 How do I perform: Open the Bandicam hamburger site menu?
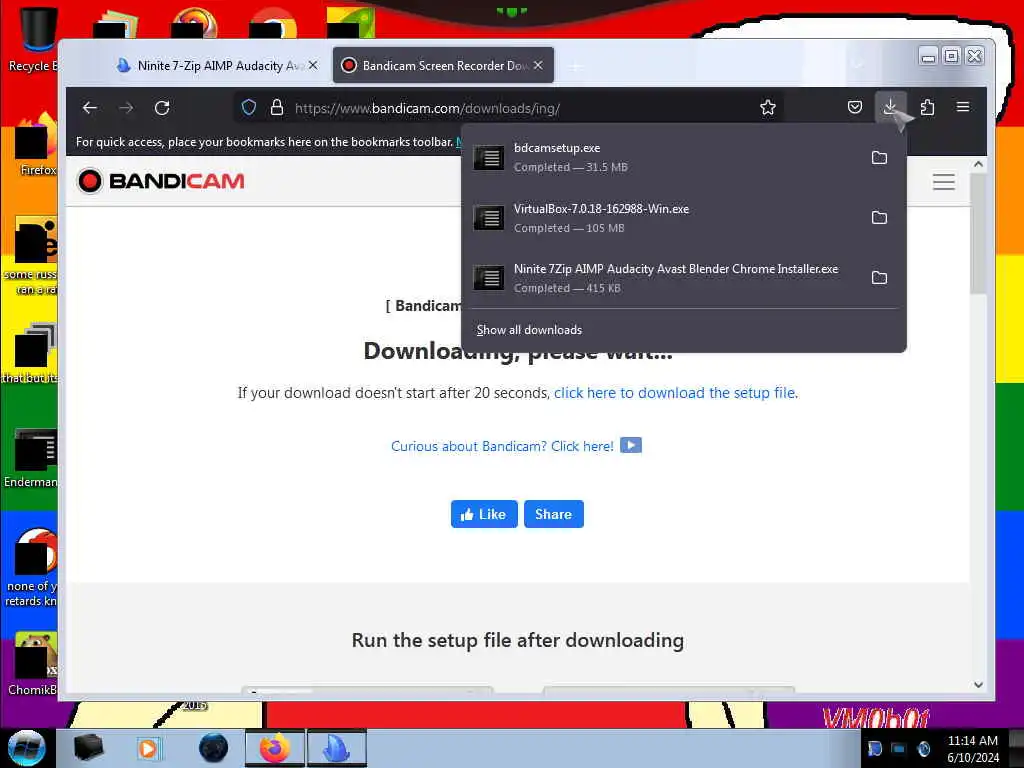944,182
